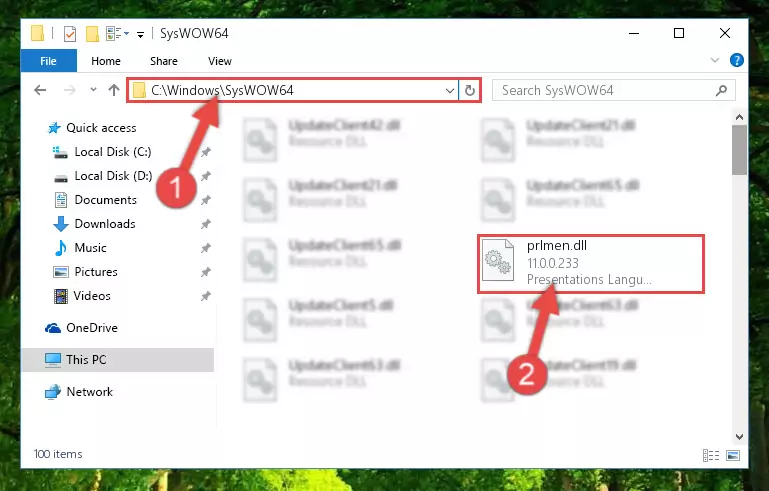Click the pin icon next to Downloads
Screen dimensions: 769x491
coord(205,224)
